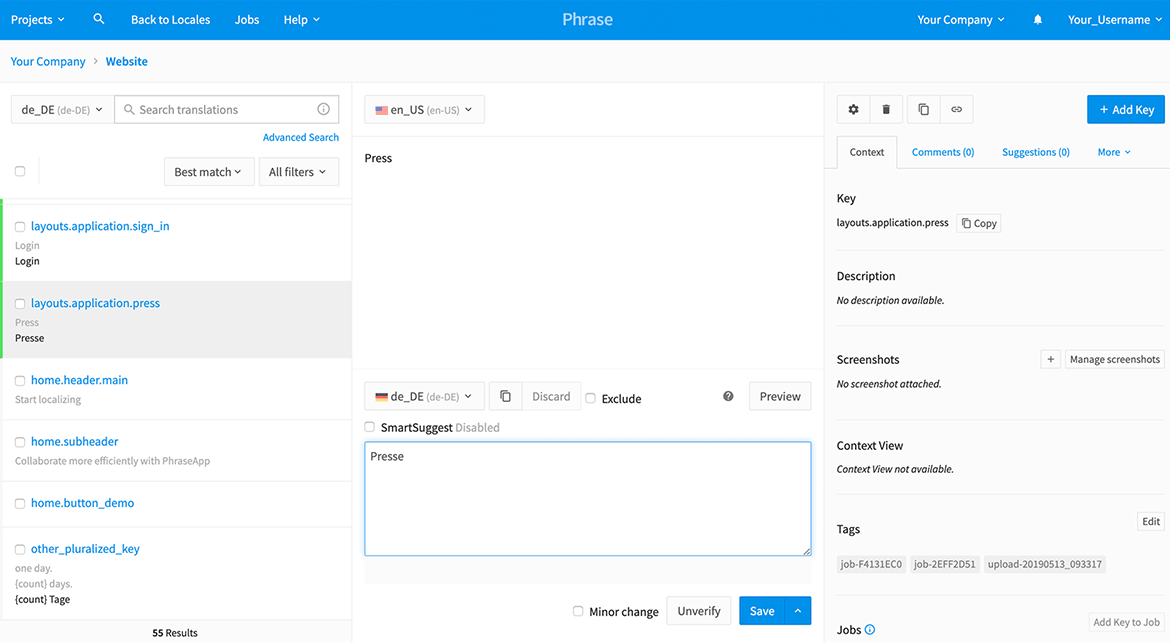Open the Best match sort dropdown
This screenshot has width=1170, height=644.
coord(207,172)
